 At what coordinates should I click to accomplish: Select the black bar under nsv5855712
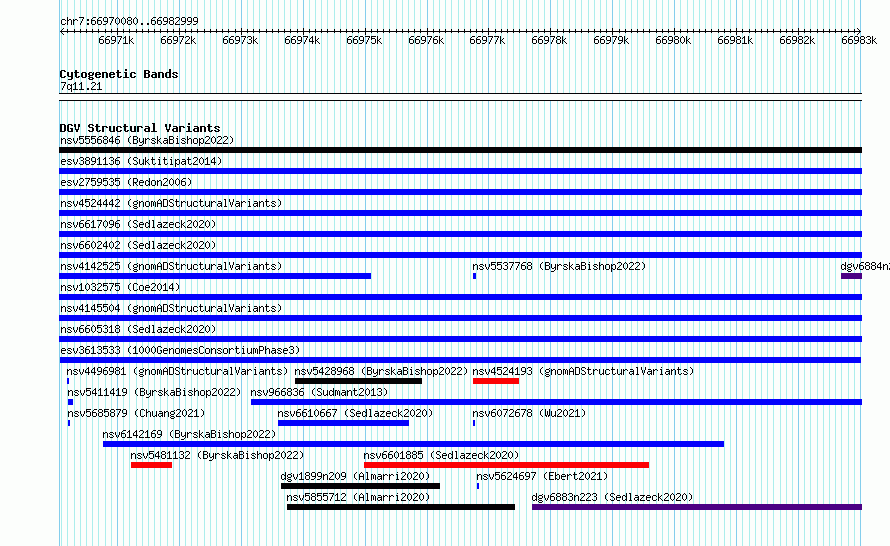pos(401,507)
